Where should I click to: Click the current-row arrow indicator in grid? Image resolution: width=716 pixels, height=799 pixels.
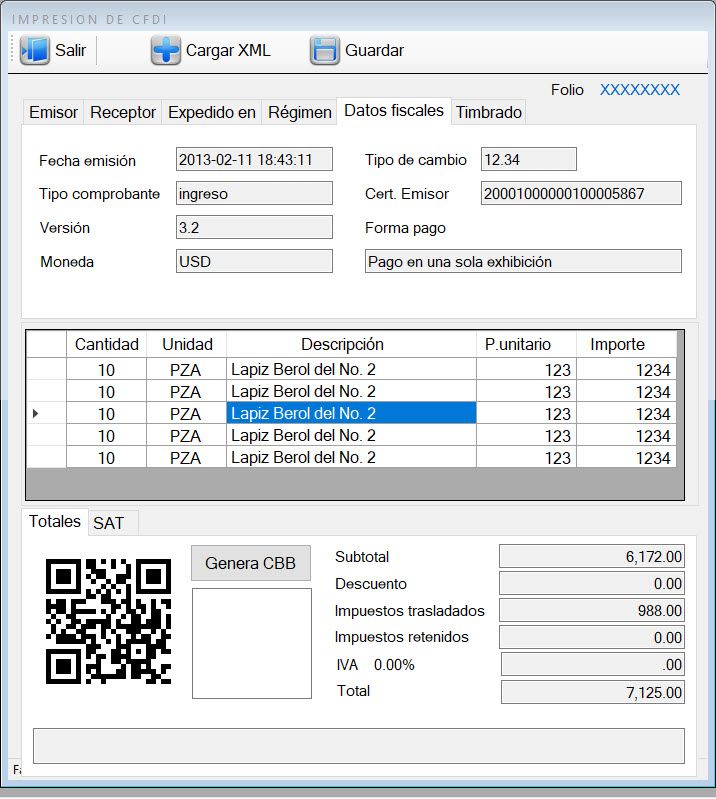pyautogui.click(x=35, y=413)
